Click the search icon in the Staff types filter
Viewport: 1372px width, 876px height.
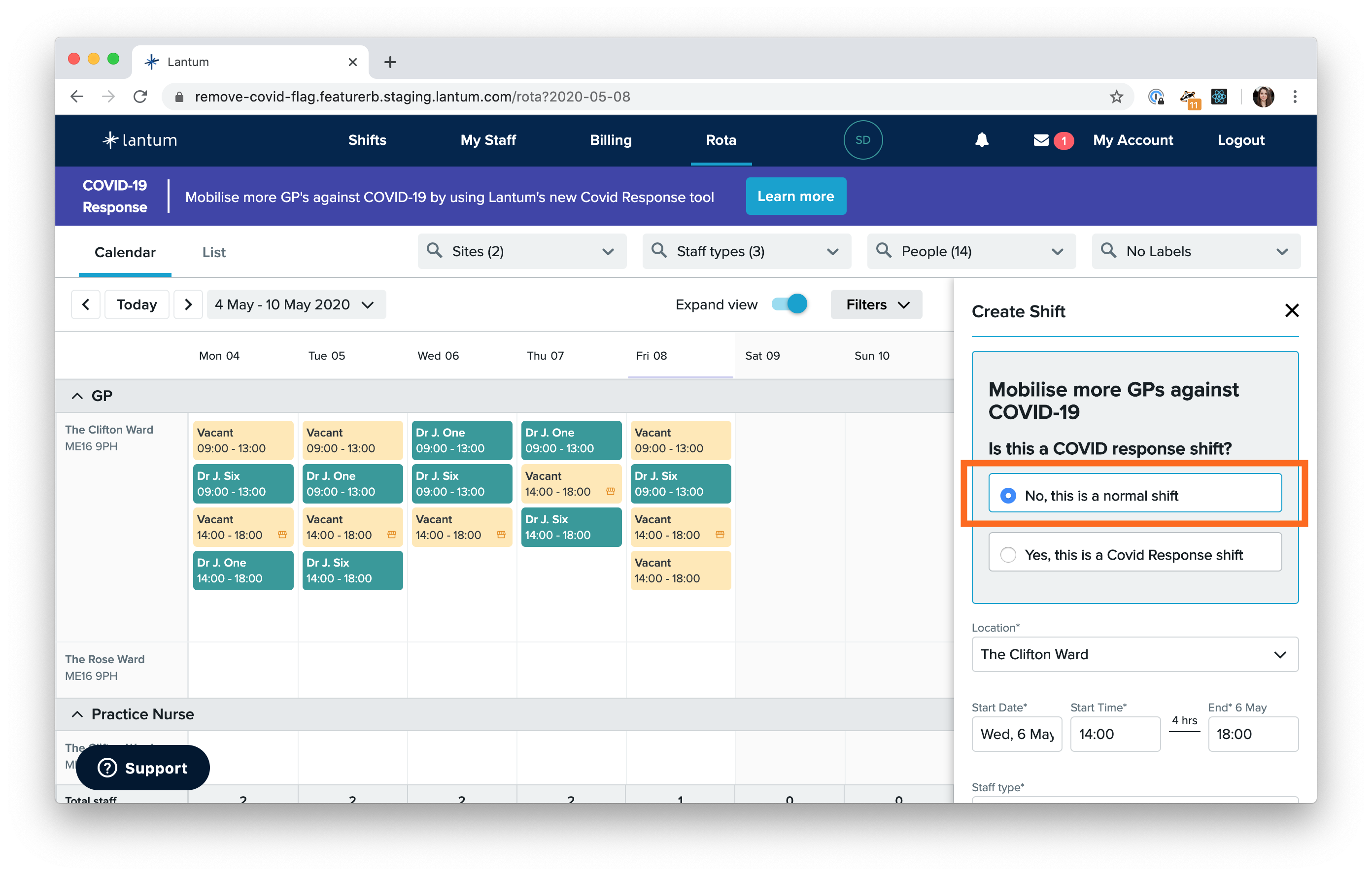[659, 251]
